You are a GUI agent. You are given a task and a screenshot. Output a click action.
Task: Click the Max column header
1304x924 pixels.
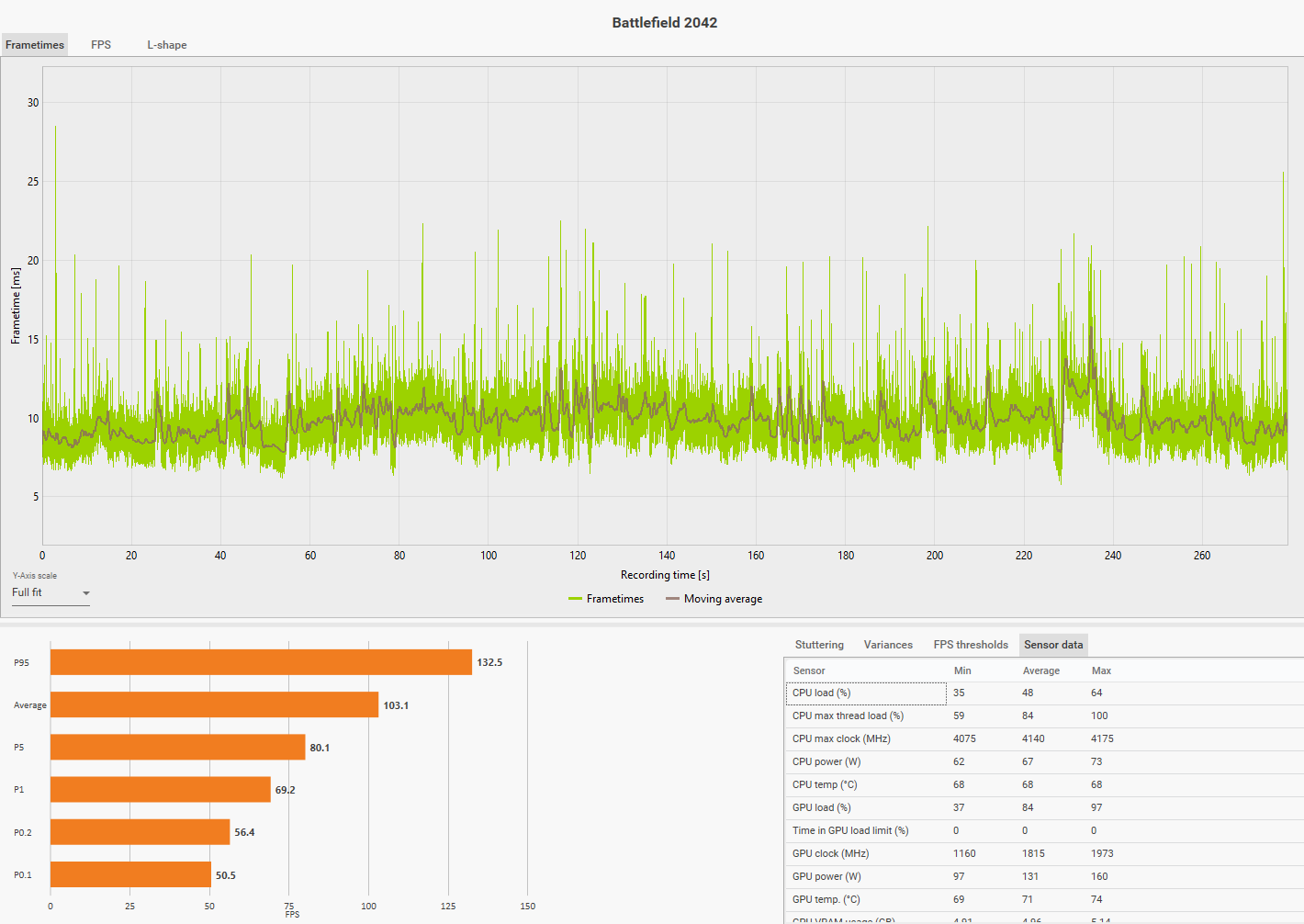[1101, 670]
